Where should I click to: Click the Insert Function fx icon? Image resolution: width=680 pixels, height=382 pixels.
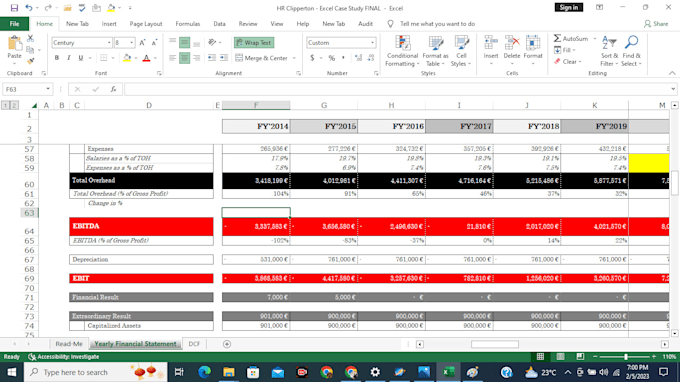[x=113, y=89]
